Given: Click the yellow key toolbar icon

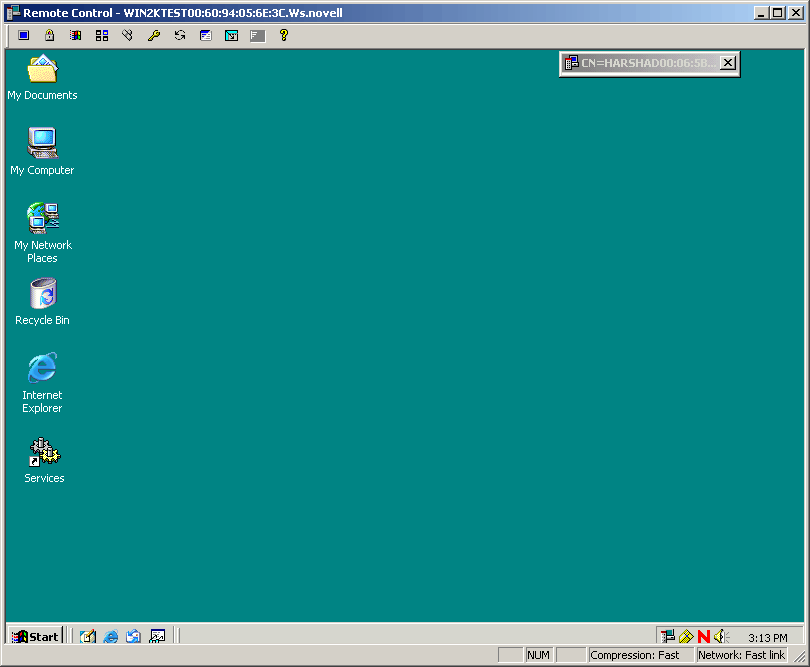Looking at the screenshot, I should pyautogui.click(x=153, y=35).
